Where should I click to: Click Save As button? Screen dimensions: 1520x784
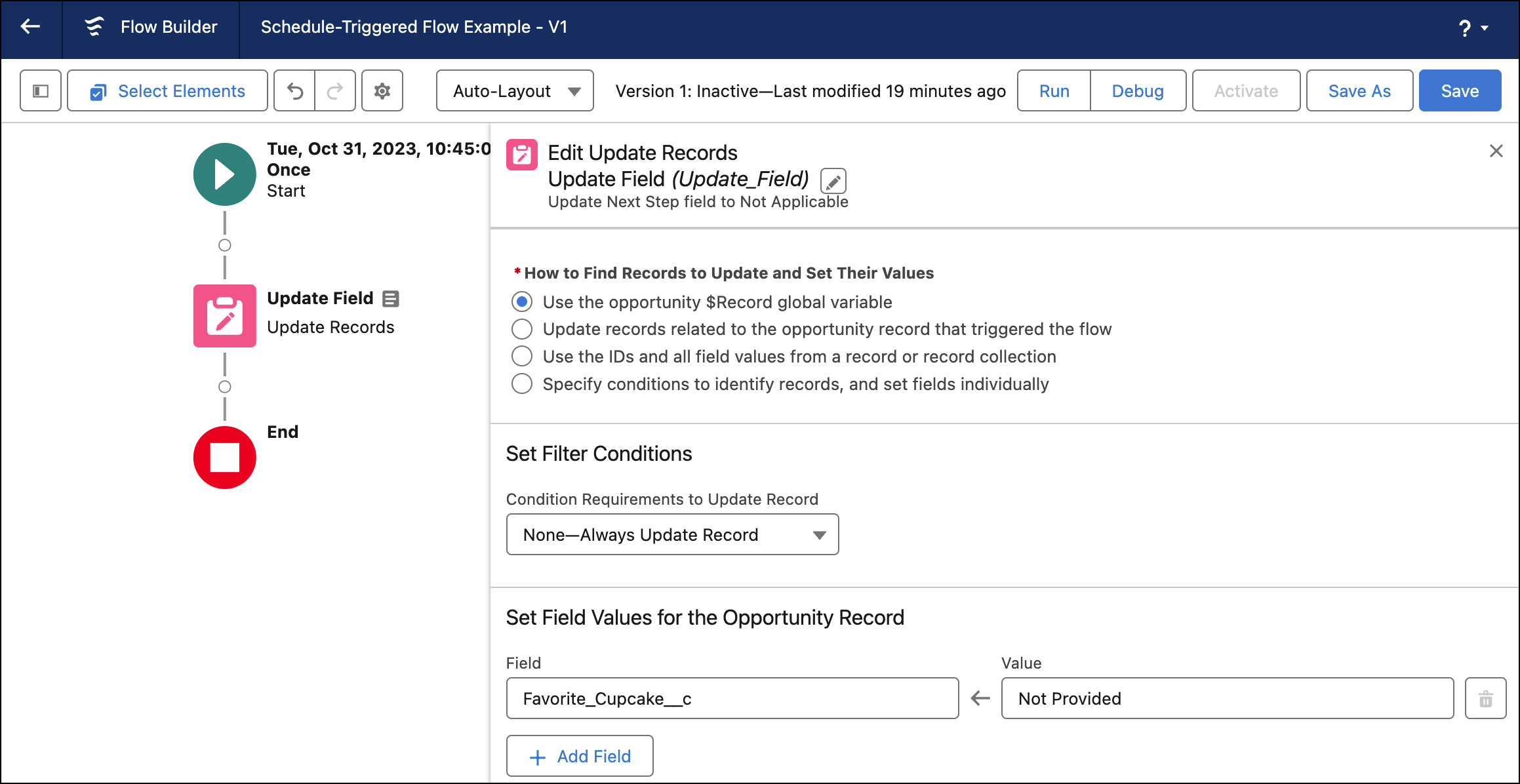[1359, 90]
